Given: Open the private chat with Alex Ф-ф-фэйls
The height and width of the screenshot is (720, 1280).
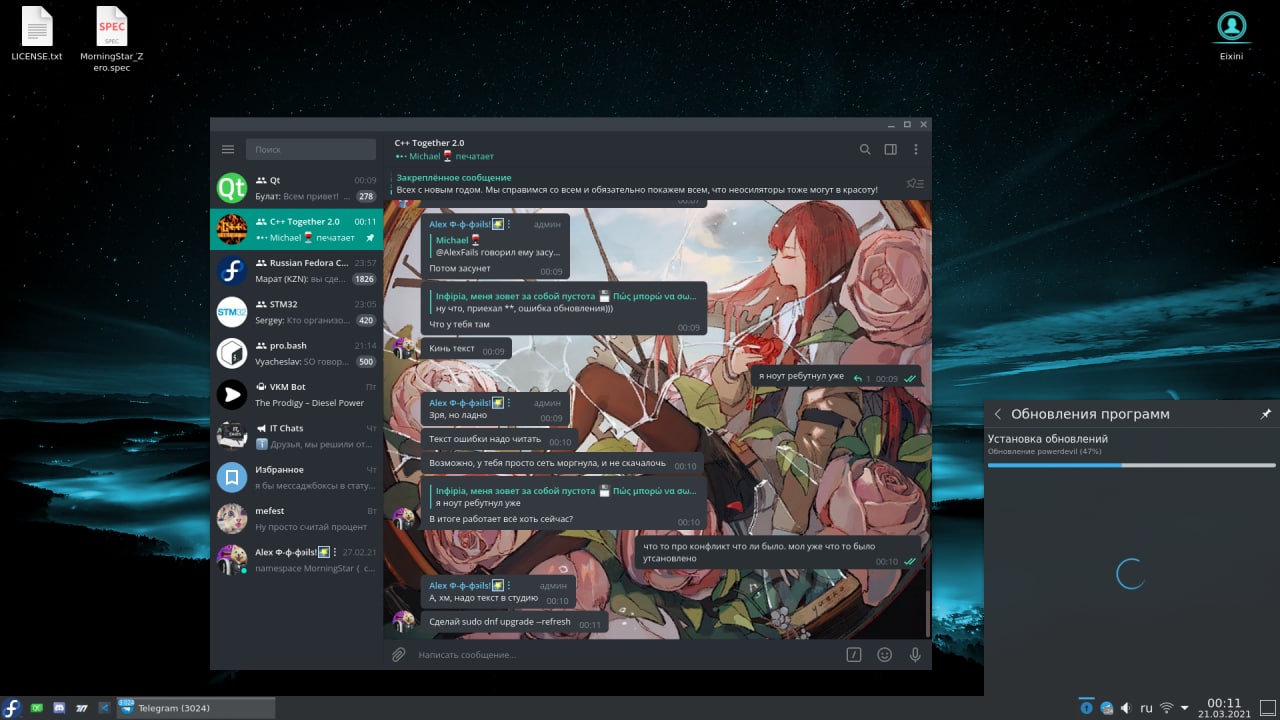Looking at the screenshot, I should tap(297, 560).
